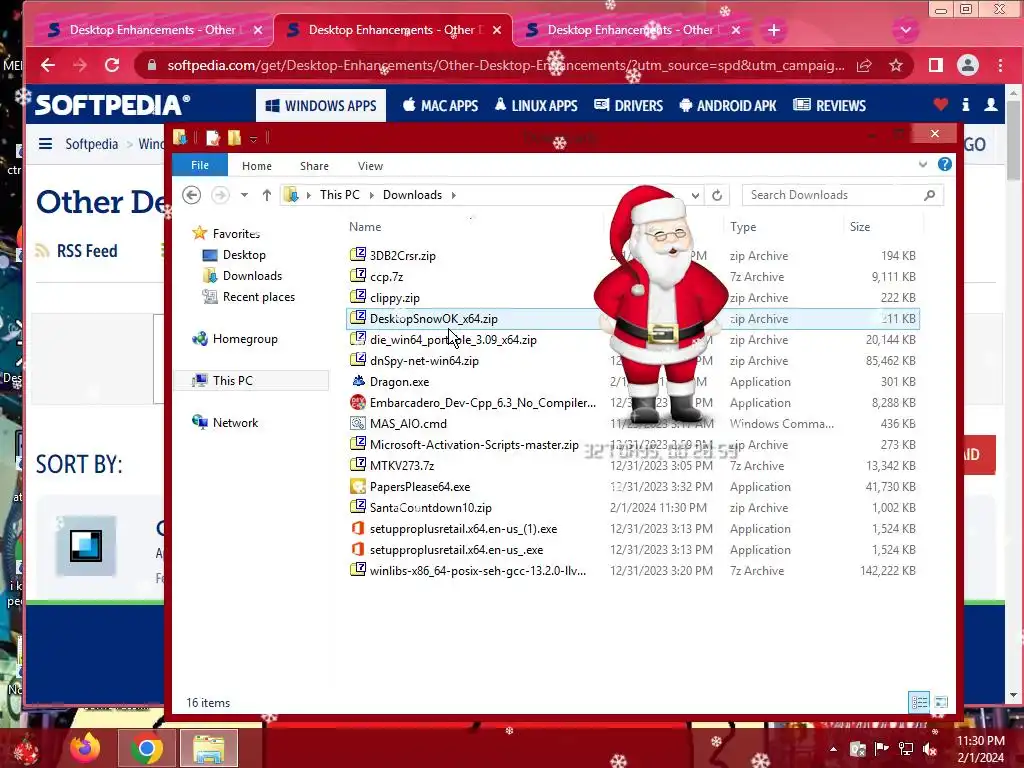Select winlibs-x86_64-posix-seh-gcc archive
The width and height of the screenshot is (1024, 768).
coord(478,571)
